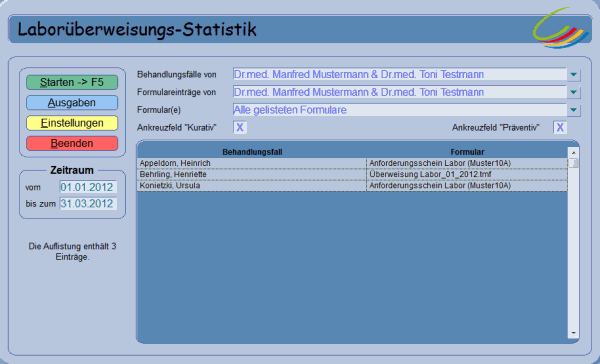Open Einstellungen settings button

[72, 123]
